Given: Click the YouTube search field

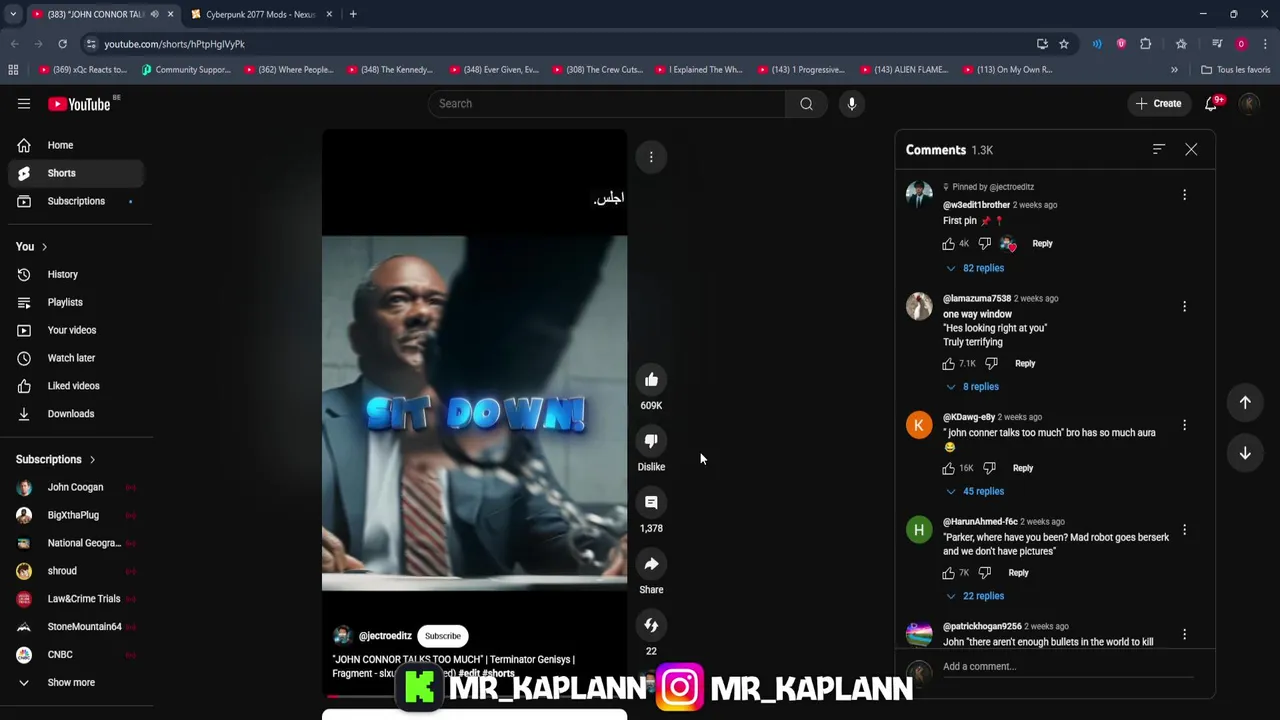Looking at the screenshot, I should point(607,104).
